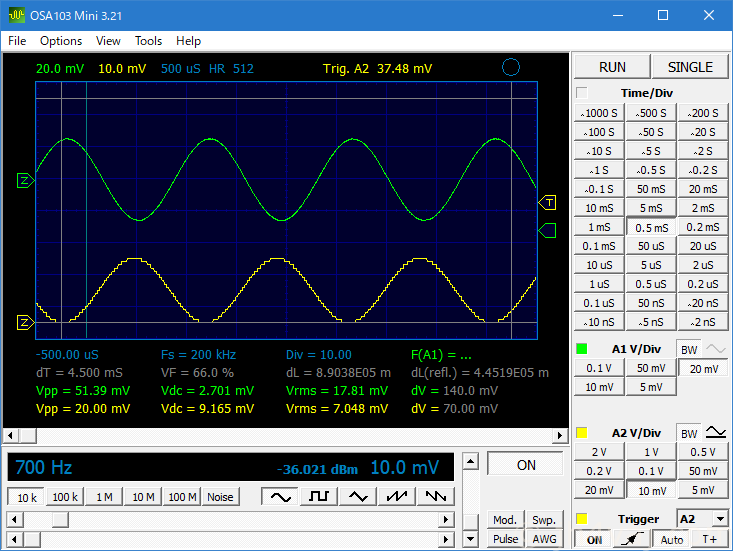Set A1 V/Div to 5 mV
Image resolution: width=733 pixels, height=551 pixels.
point(651,387)
